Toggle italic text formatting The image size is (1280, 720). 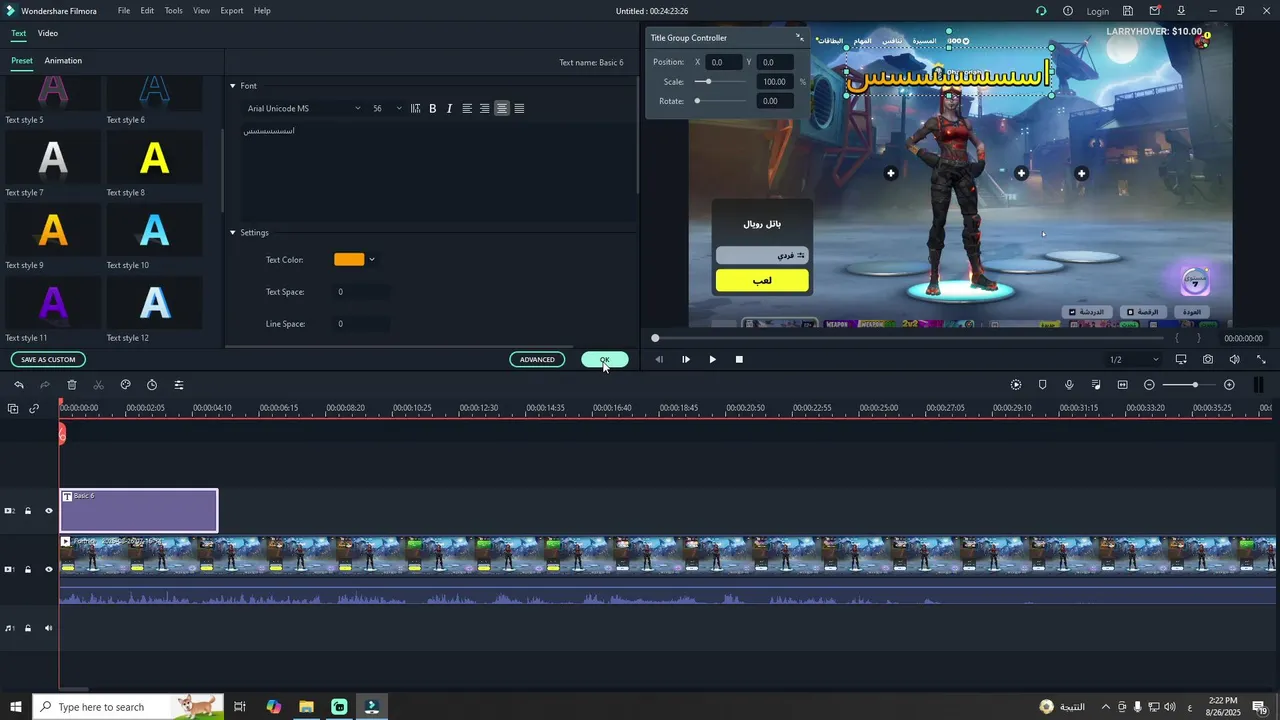[x=449, y=108]
